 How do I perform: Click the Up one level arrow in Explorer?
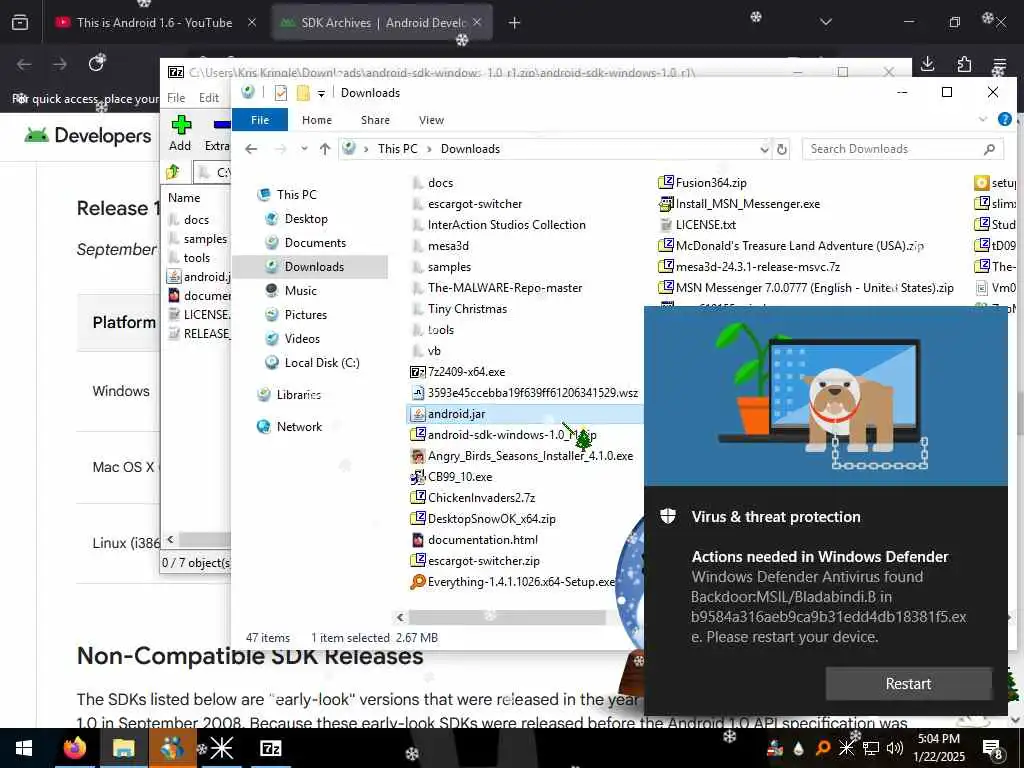pyautogui.click(x=325, y=149)
